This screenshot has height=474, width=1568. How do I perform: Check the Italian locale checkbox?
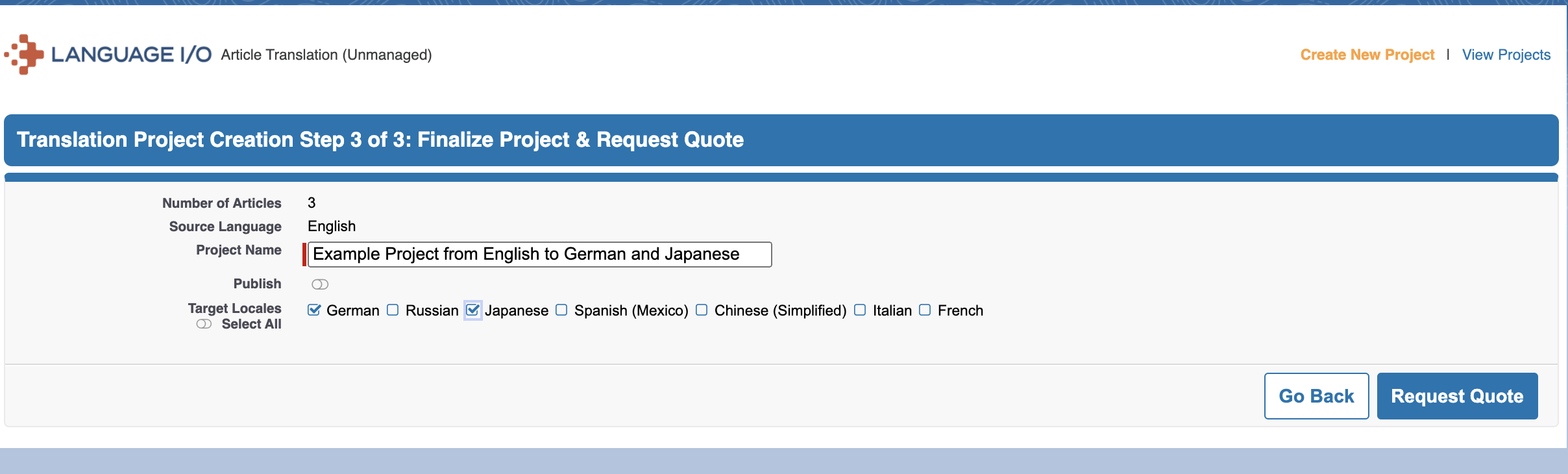click(x=860, y=310)
